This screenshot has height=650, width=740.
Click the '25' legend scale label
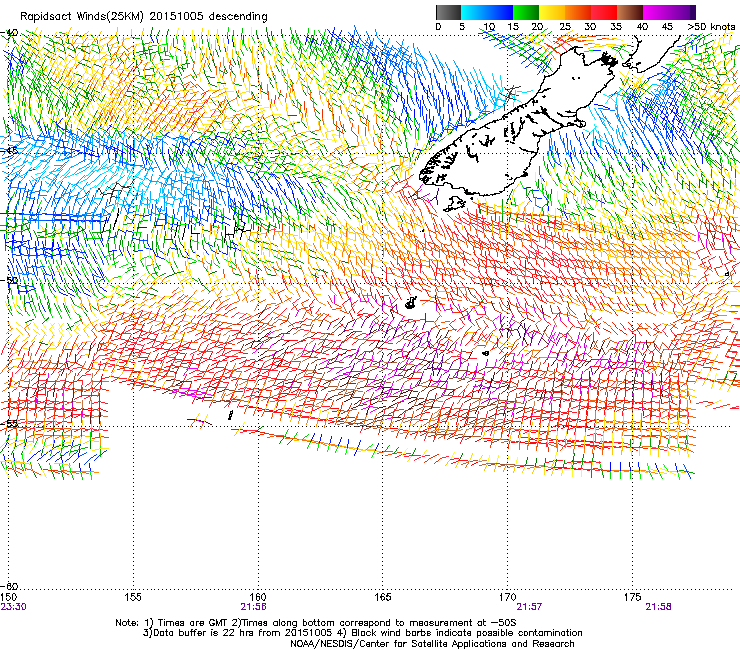[x=565, y=27]
